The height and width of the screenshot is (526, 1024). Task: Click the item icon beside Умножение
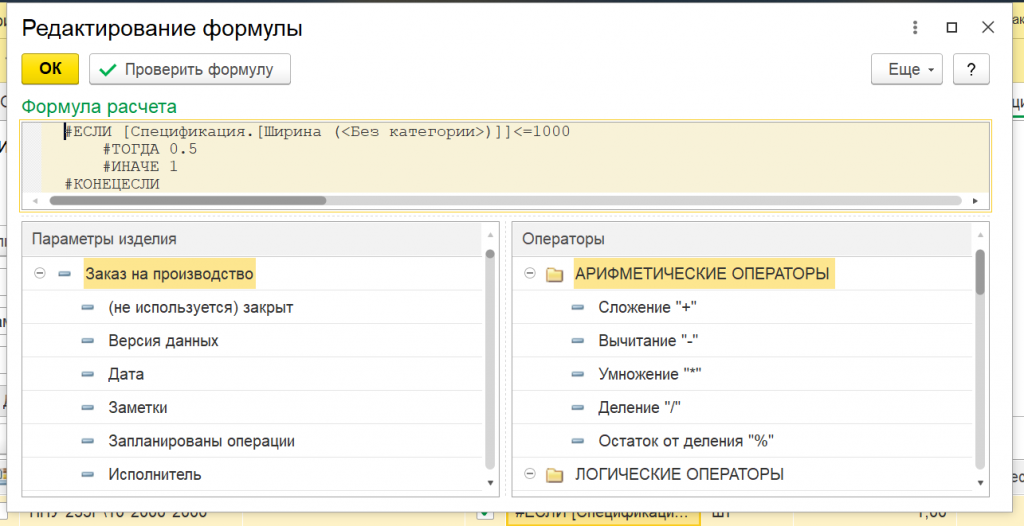(577, 374)
